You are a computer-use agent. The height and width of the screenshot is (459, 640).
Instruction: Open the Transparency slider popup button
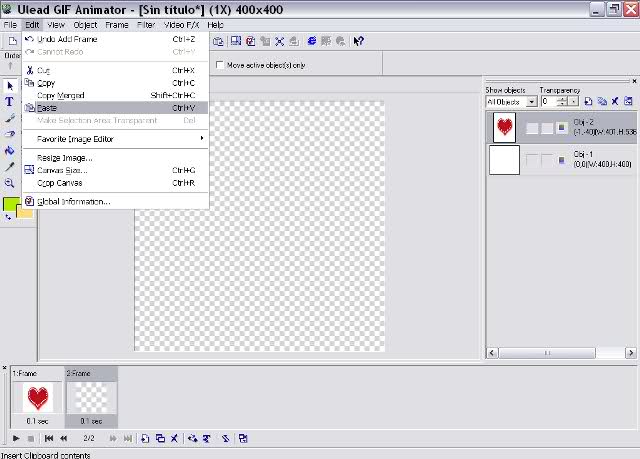(573, 102)
